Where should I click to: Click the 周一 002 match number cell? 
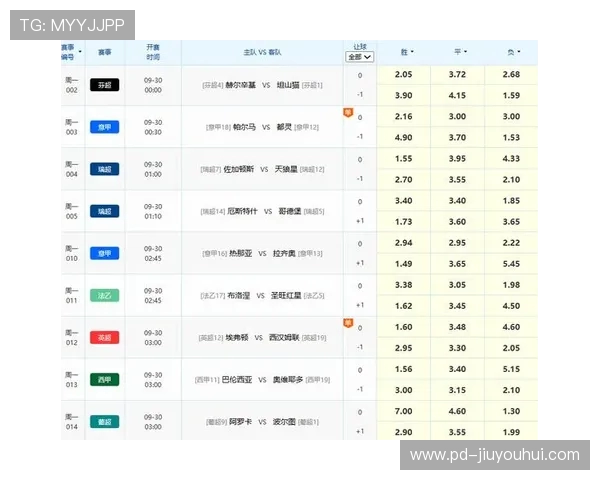(x=72, y=85)
